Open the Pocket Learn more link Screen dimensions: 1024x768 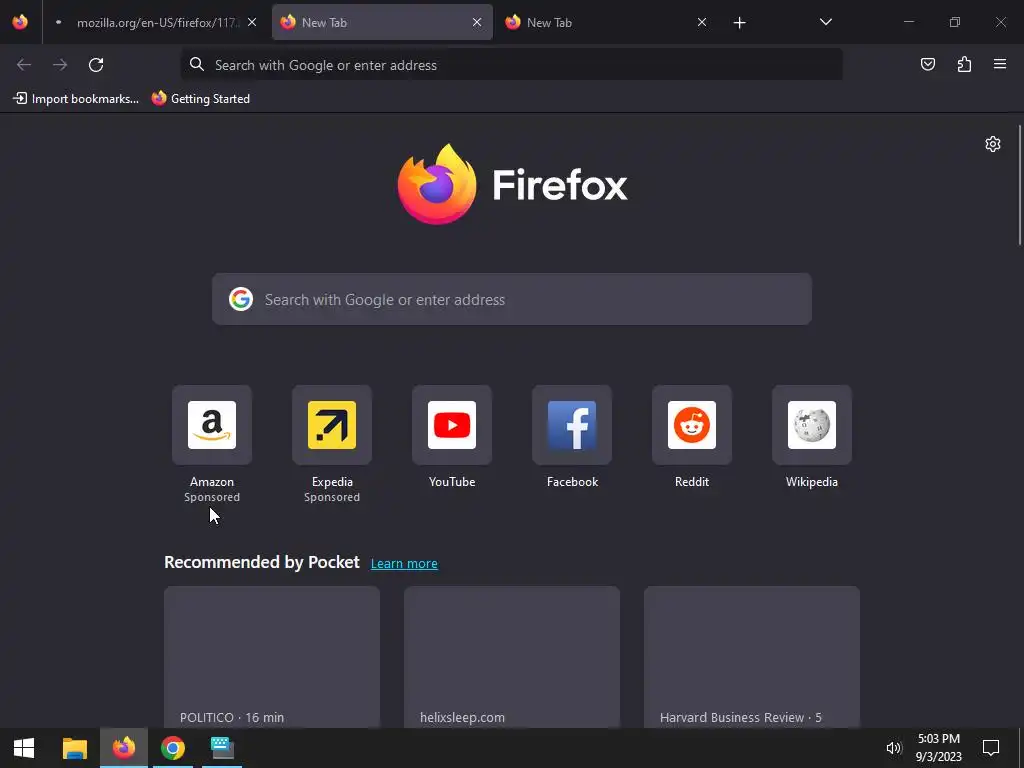[404, 564]
